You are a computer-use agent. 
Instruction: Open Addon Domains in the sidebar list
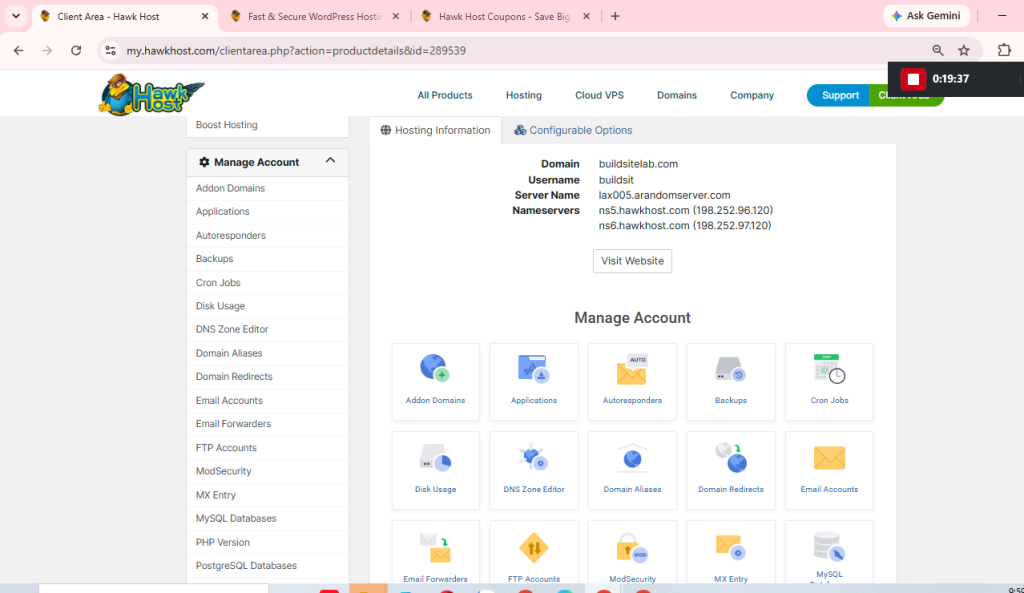pyautogui.click(x=267, y=188)
